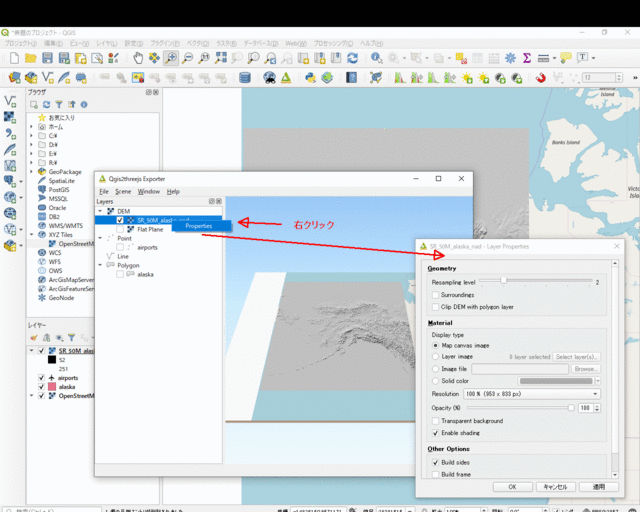
Task: Click the Image file path input field
Action: point(520,369)
